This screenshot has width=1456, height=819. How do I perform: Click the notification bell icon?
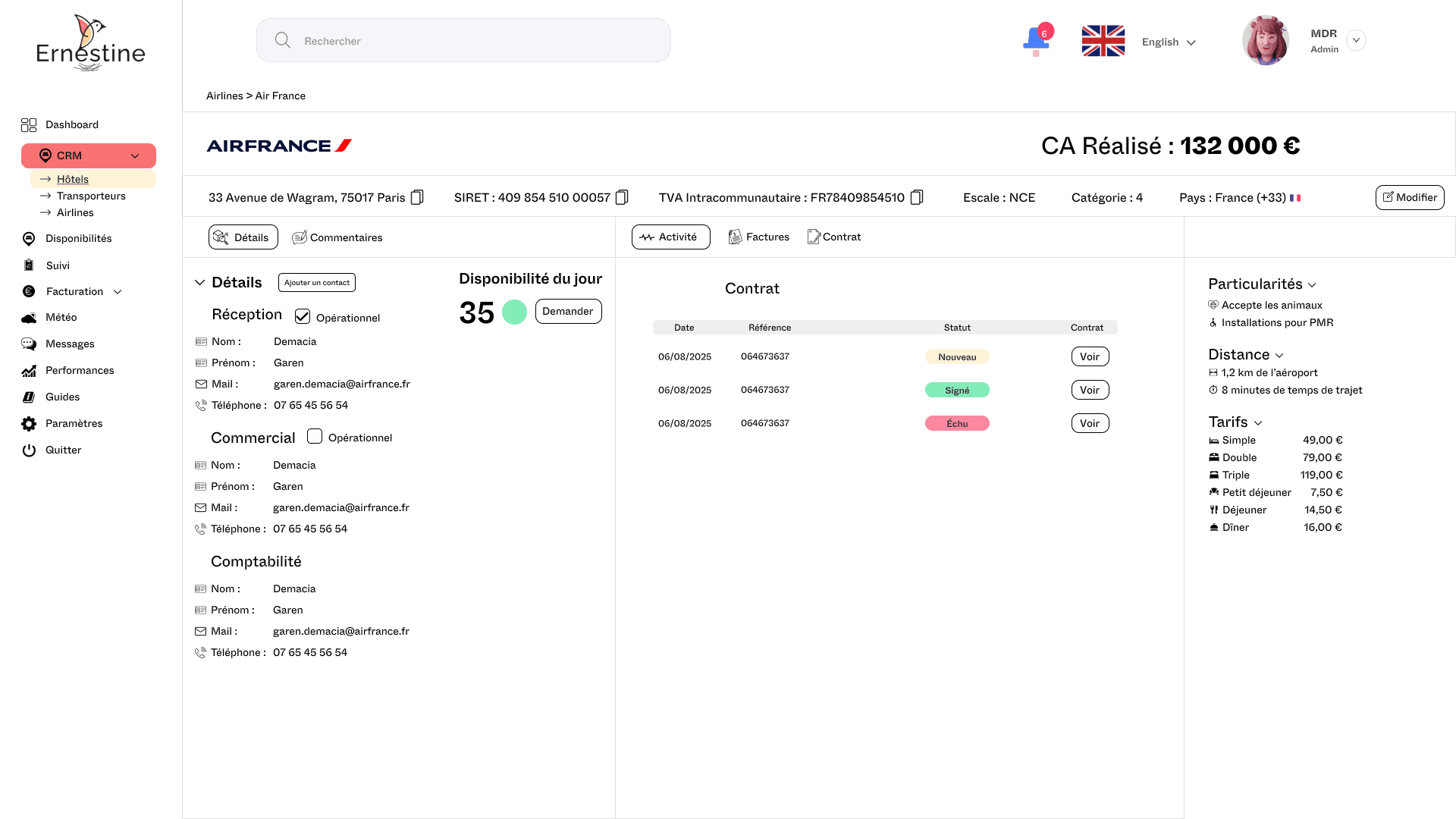click(x=1036, y=40)
